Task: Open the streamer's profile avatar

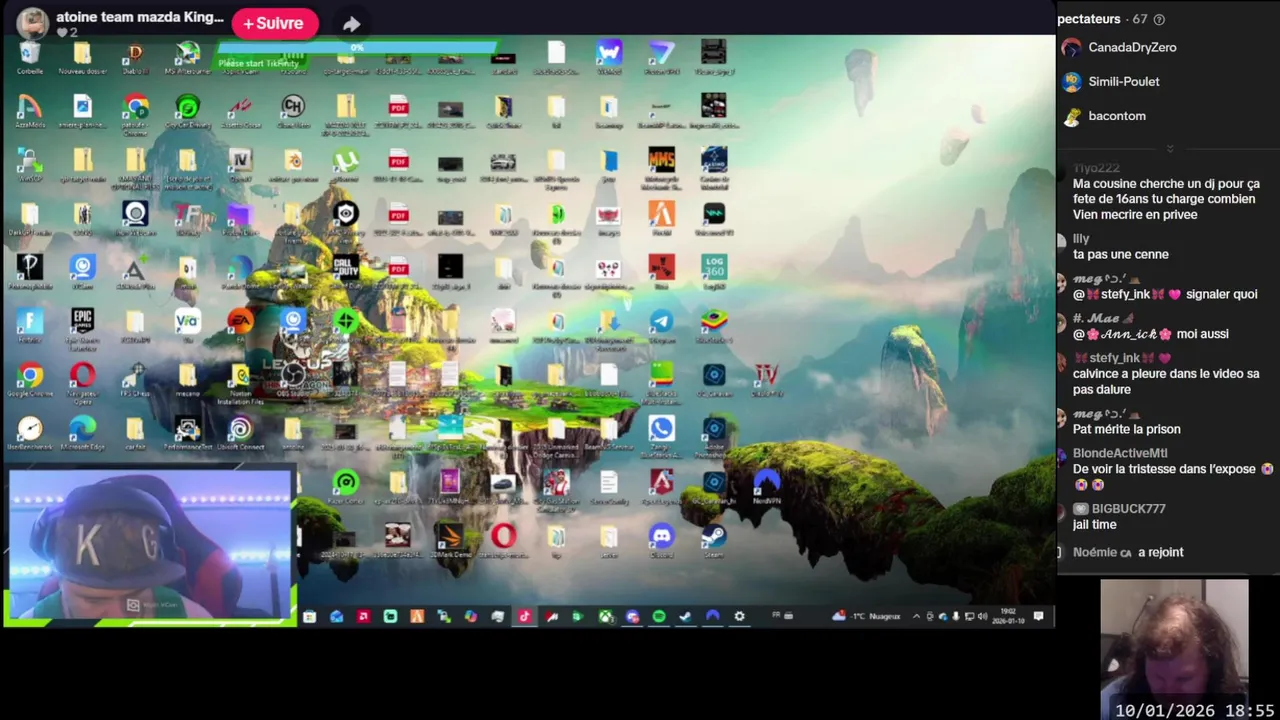Action: (x=32, y=23)
